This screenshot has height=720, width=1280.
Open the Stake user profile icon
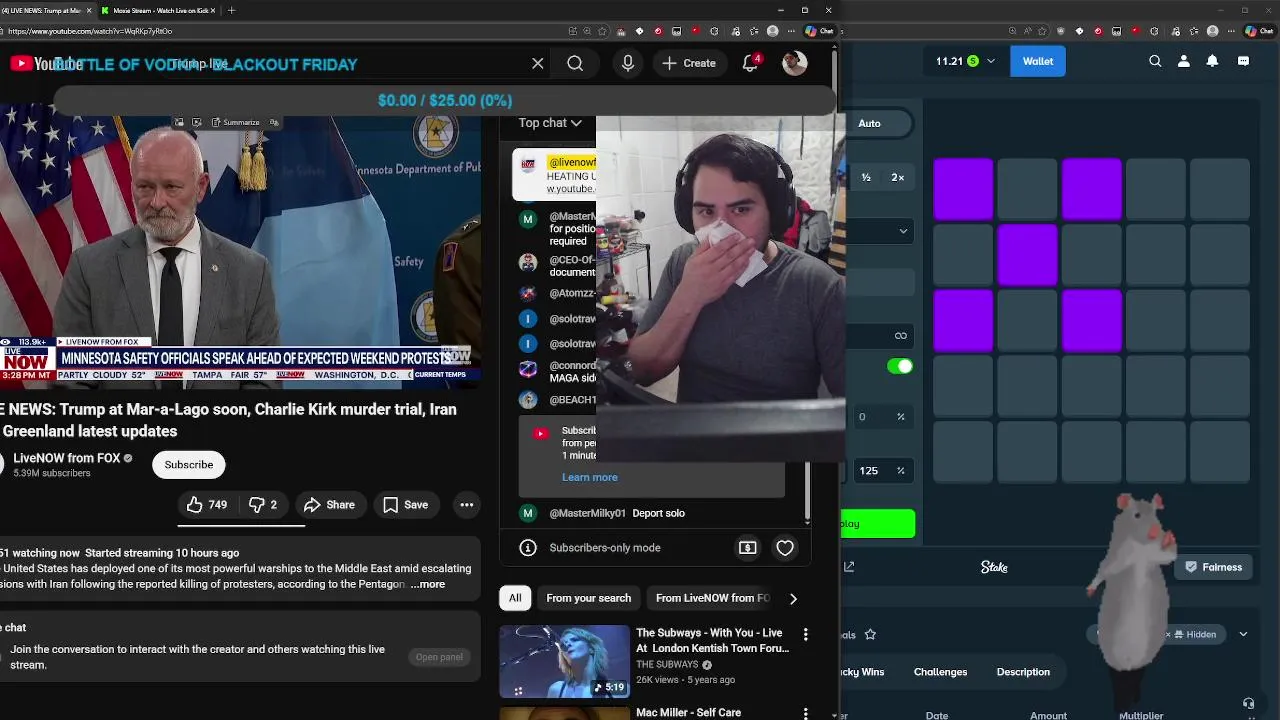pos(1184,61)
